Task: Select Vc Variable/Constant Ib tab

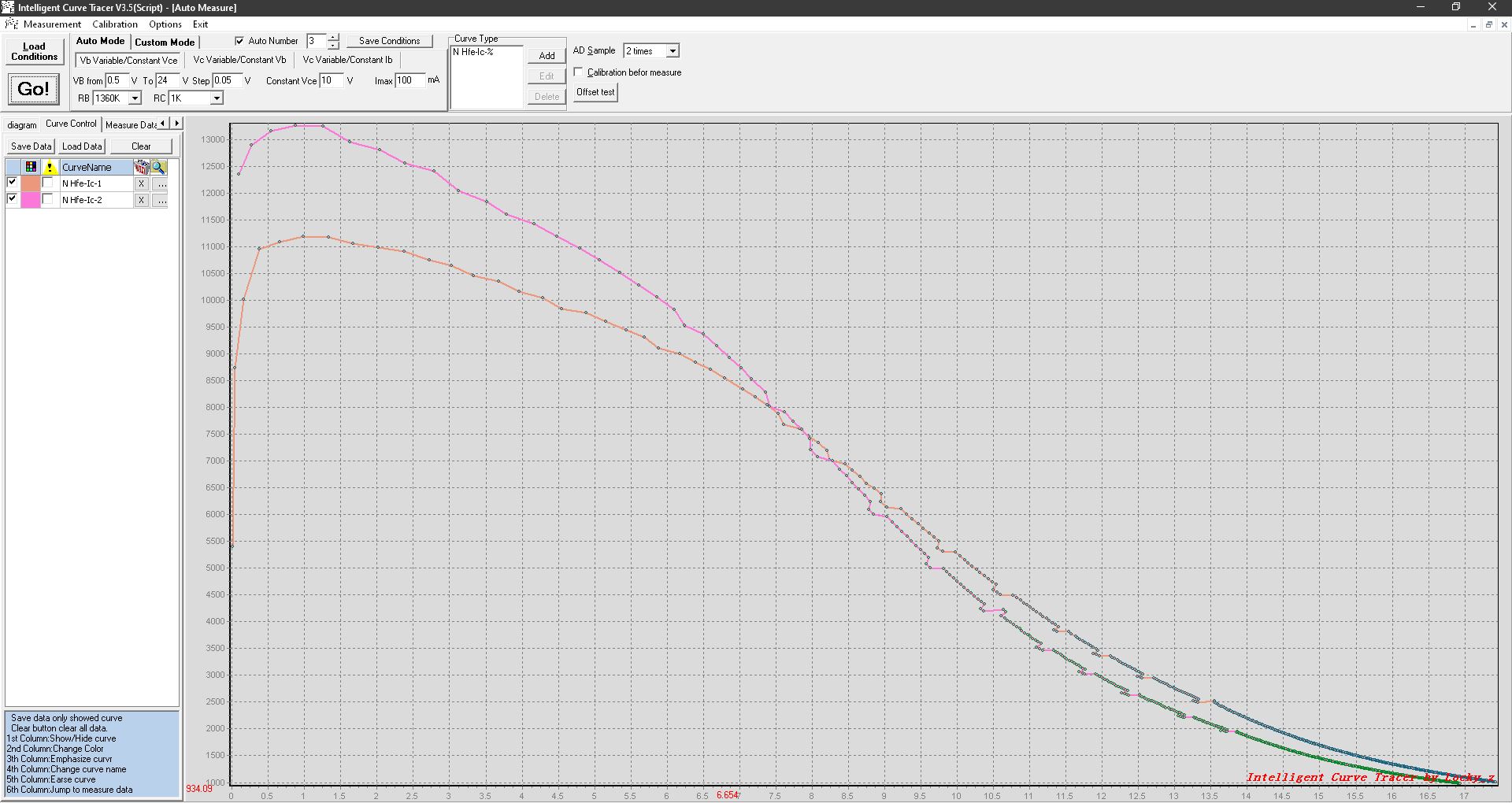Action: (x=347, y=60)
